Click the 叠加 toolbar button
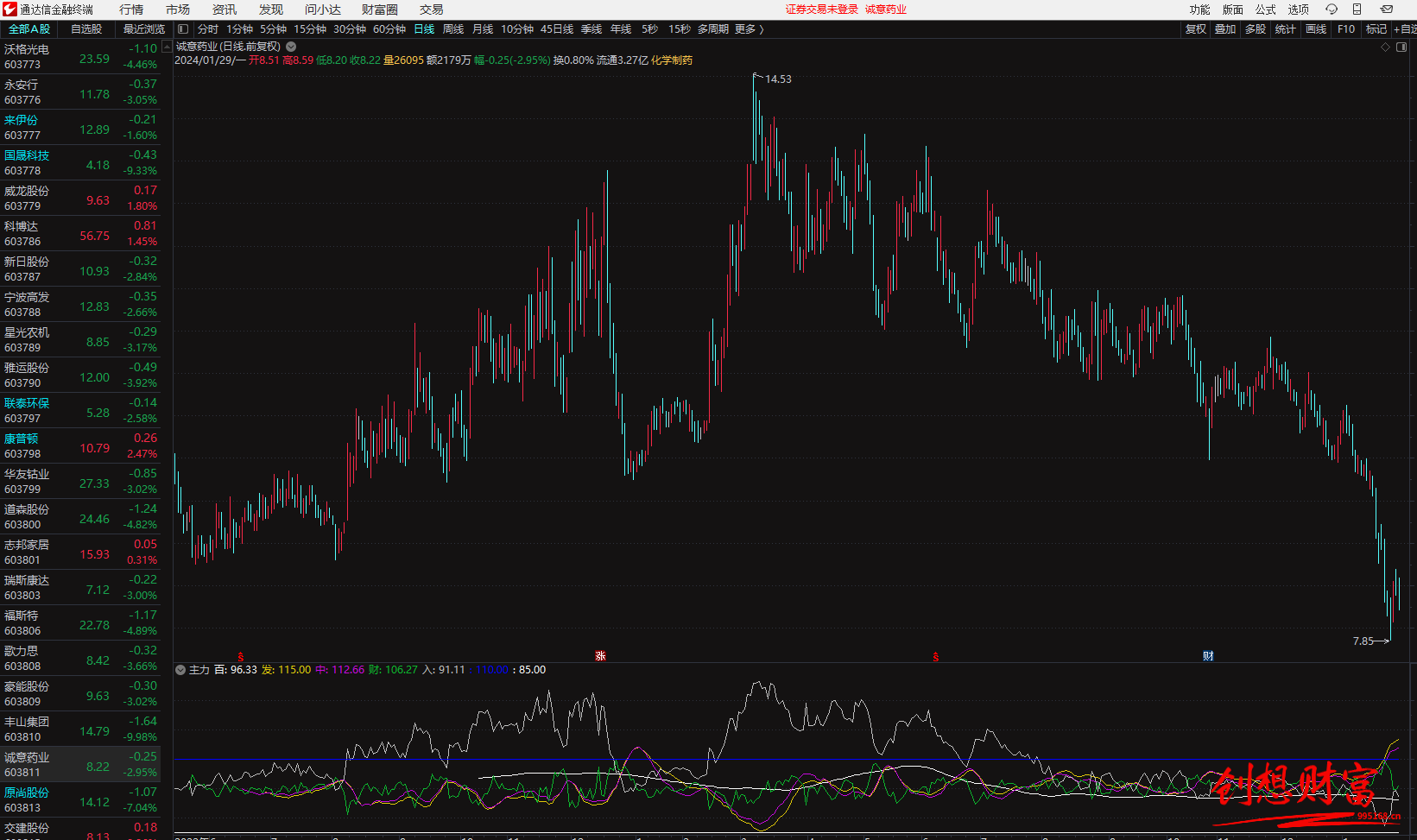The image size is (1417, 840). pos(1225,29)
